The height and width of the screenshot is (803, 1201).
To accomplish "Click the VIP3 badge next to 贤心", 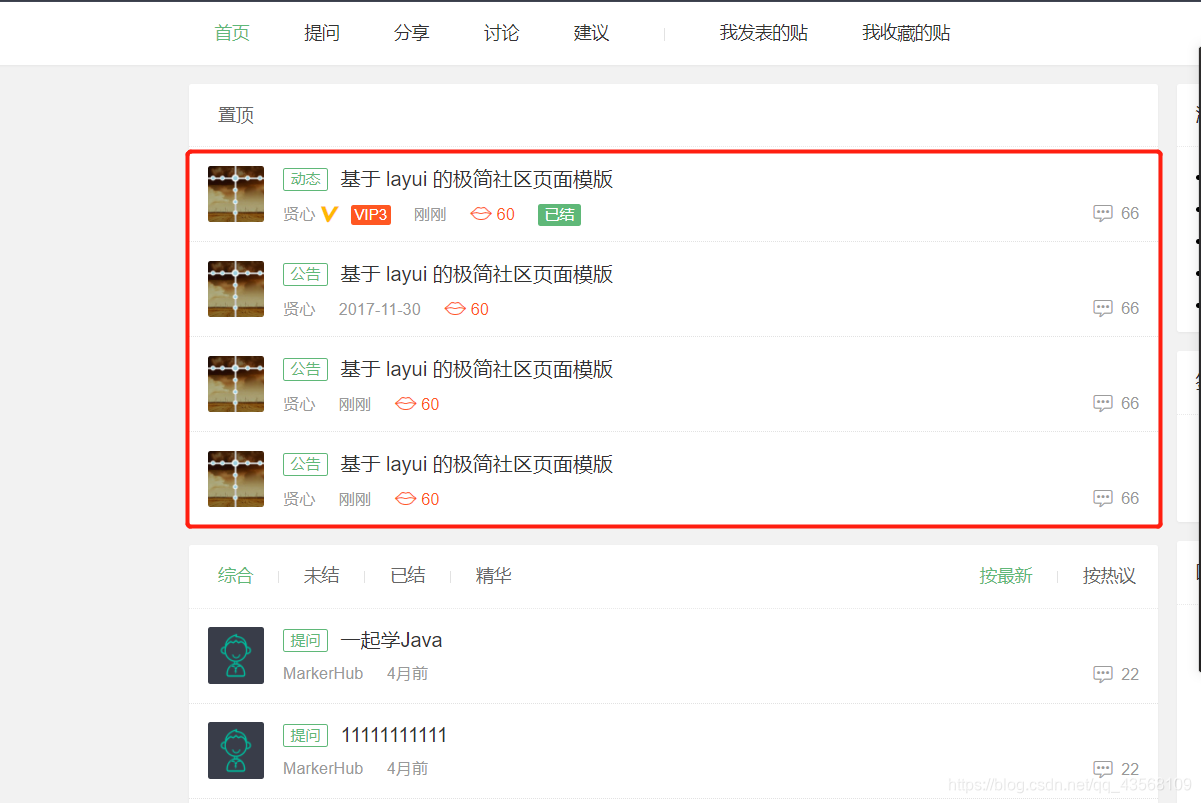I will (x=370, y=214).
